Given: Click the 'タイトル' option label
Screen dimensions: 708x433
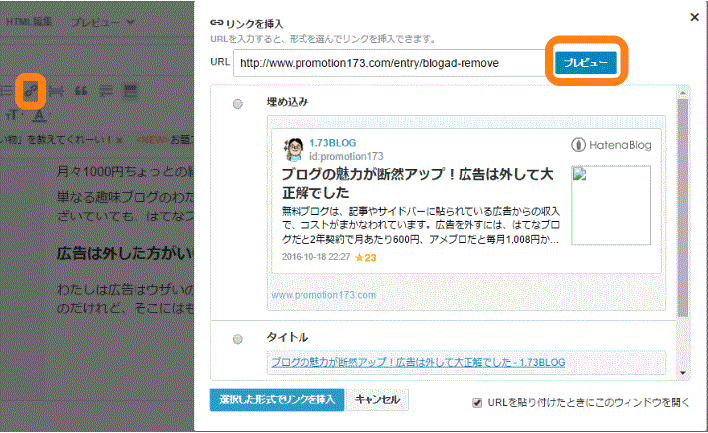Looking at the screenshot, I should pos(287,337).
